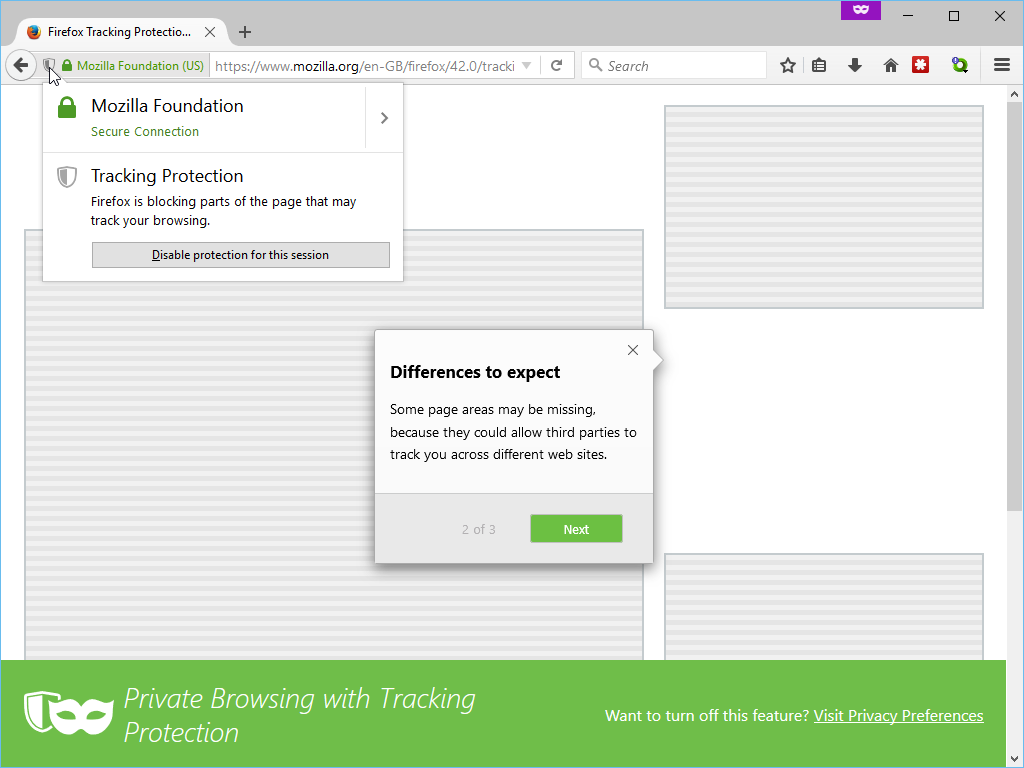Click the red LastPass extension icon
The image size is (1024, 768).
pos(920,66)
